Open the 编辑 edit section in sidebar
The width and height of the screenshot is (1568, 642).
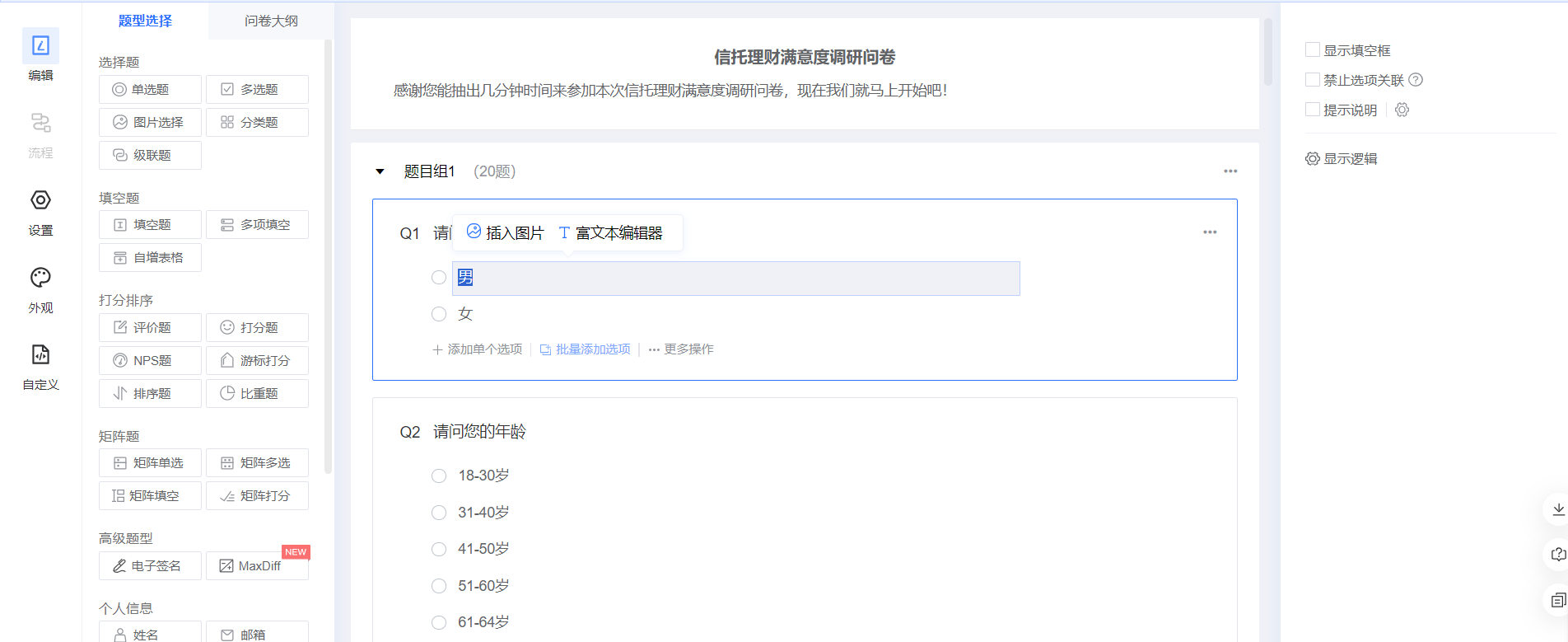coord(40,56)
